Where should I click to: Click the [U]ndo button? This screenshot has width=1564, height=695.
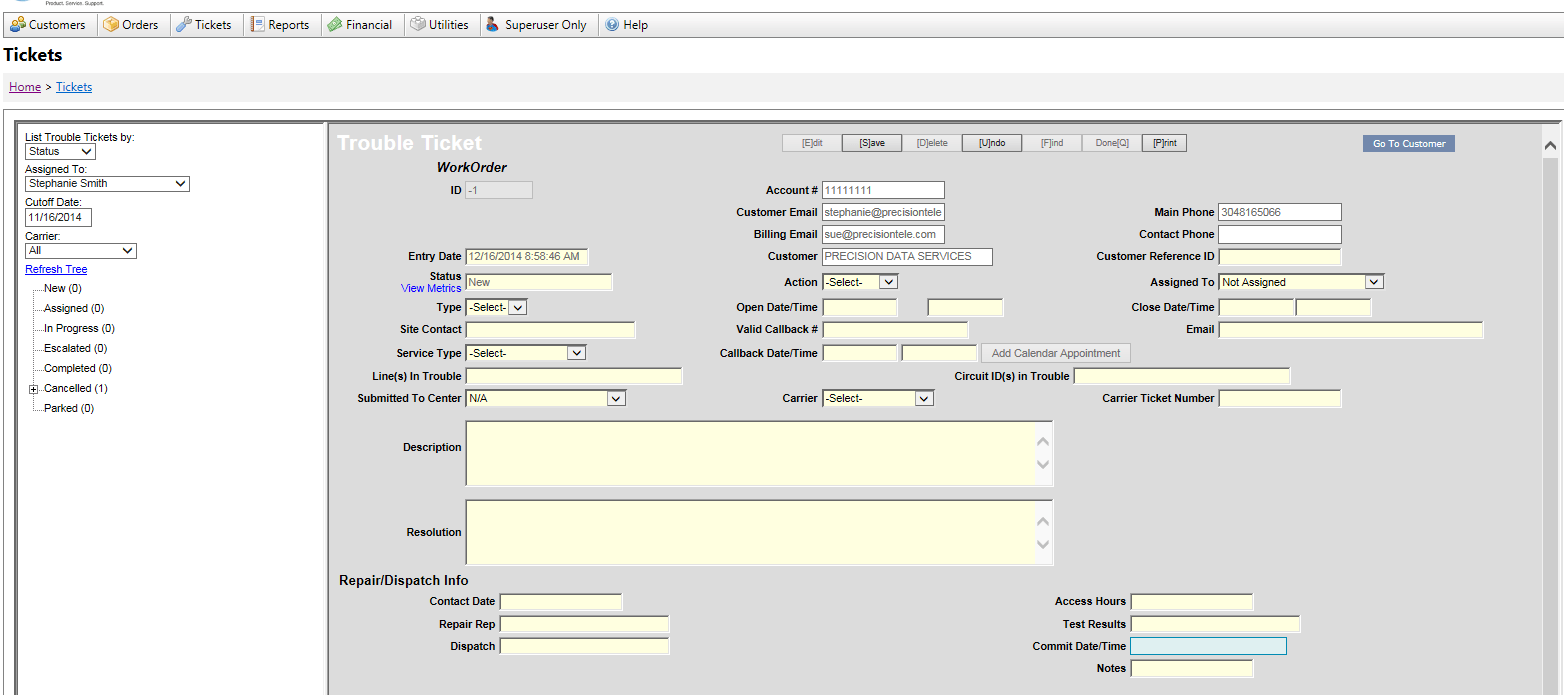click(x=992, y=143)
